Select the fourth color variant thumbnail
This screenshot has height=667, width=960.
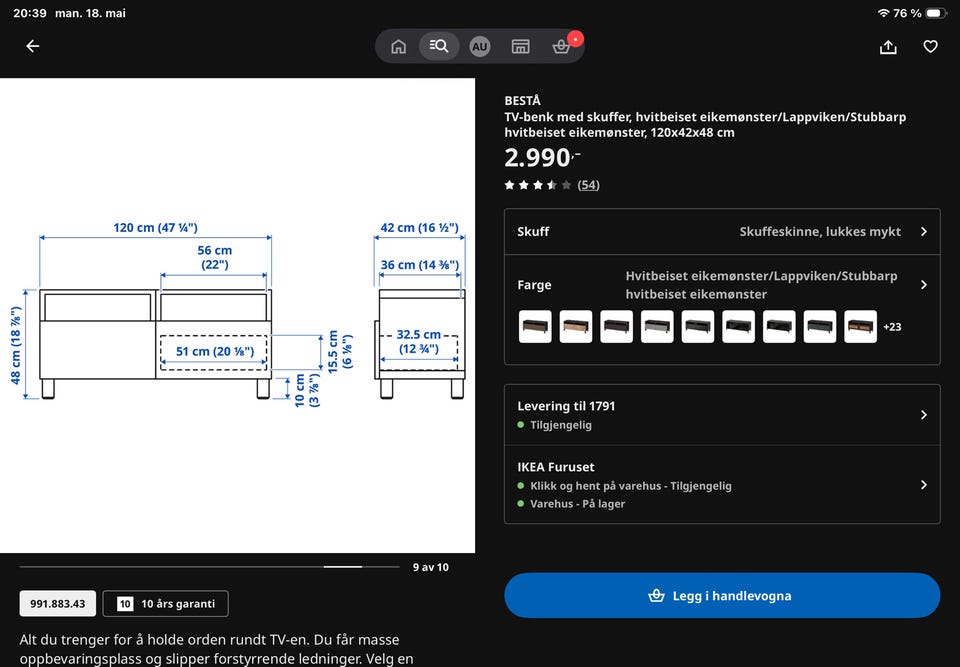(657, 326)
